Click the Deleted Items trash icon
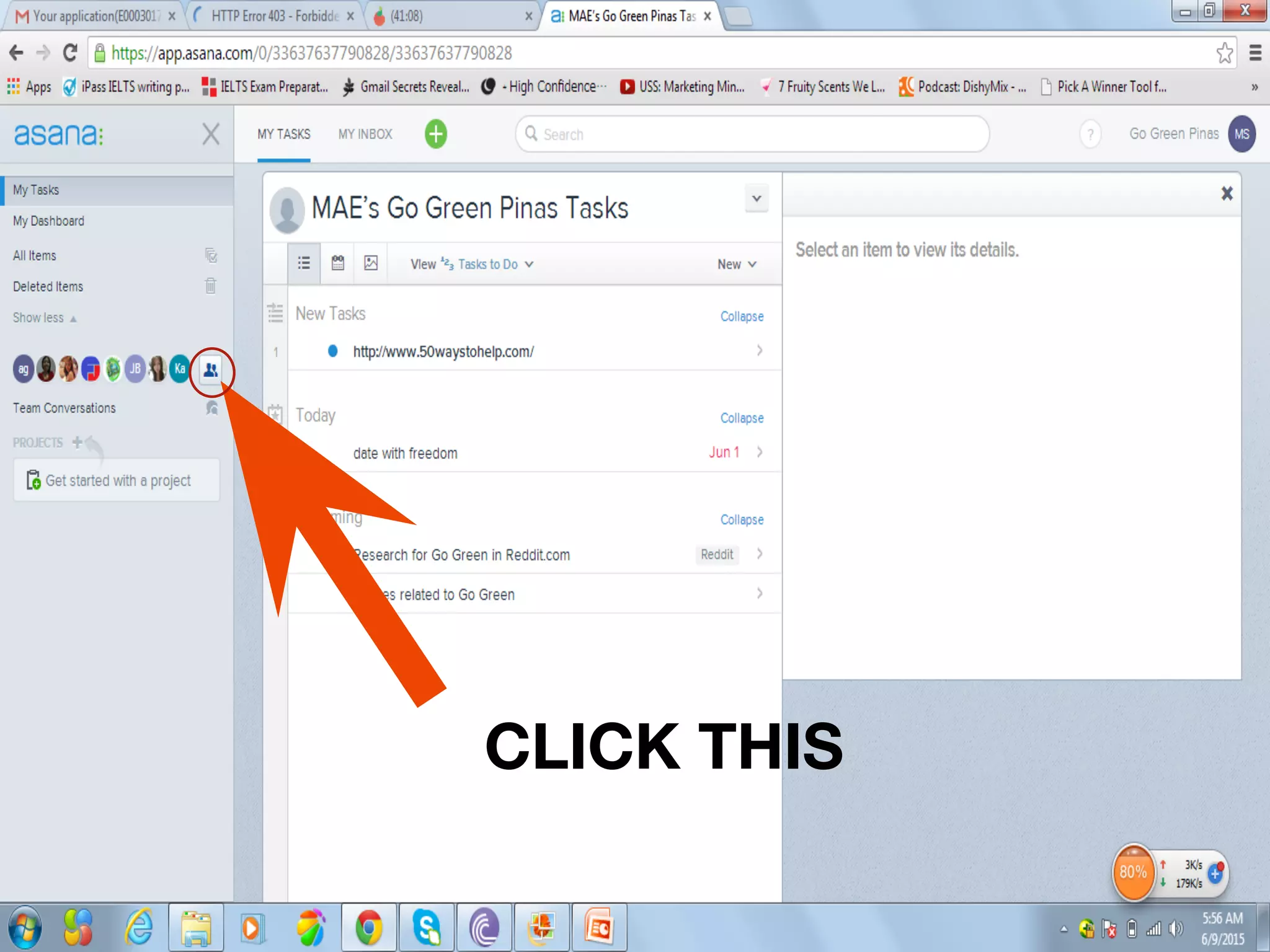Image resolution: width=1270 pixels, height=952 pixels. (211, 286)
